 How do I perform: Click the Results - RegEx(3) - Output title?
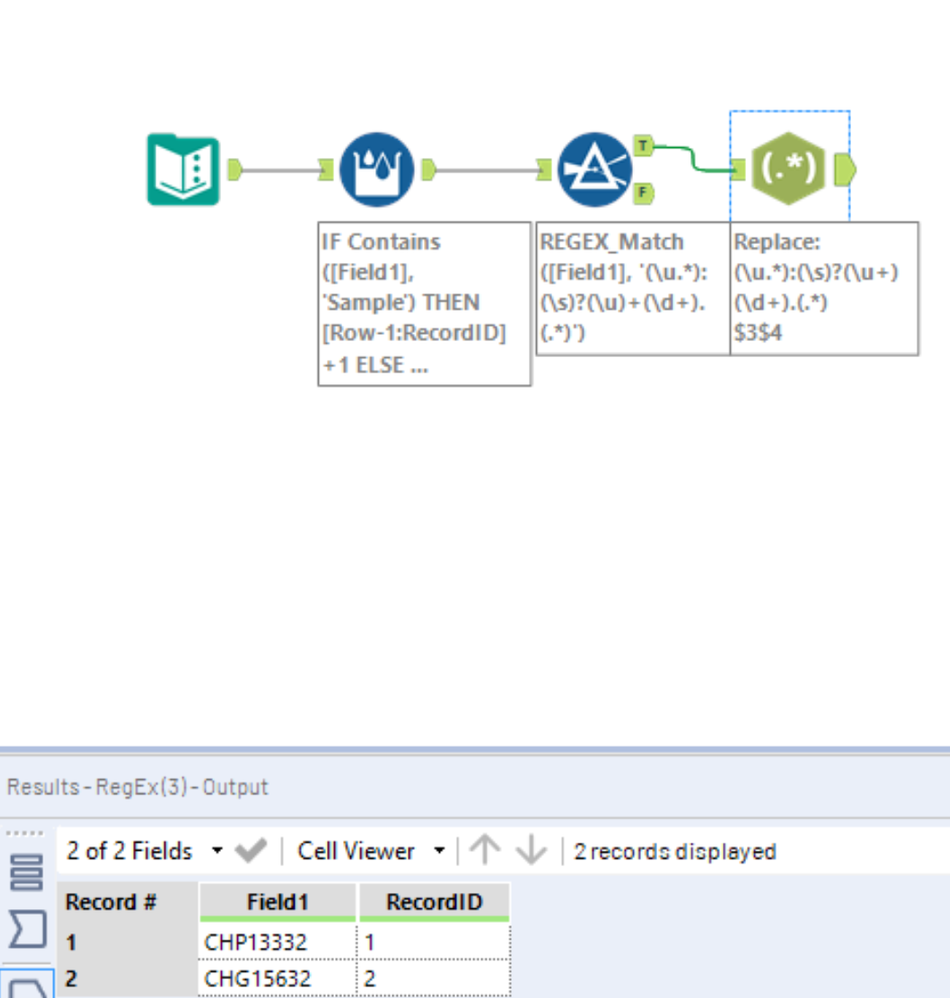tap(137, 787)
